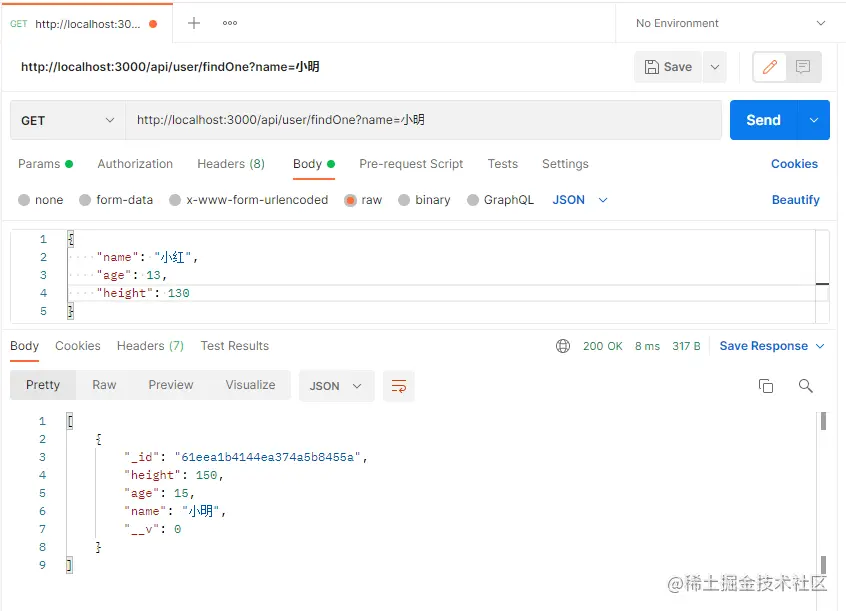Open the GET method dropdown

click(x=68, y=120)
